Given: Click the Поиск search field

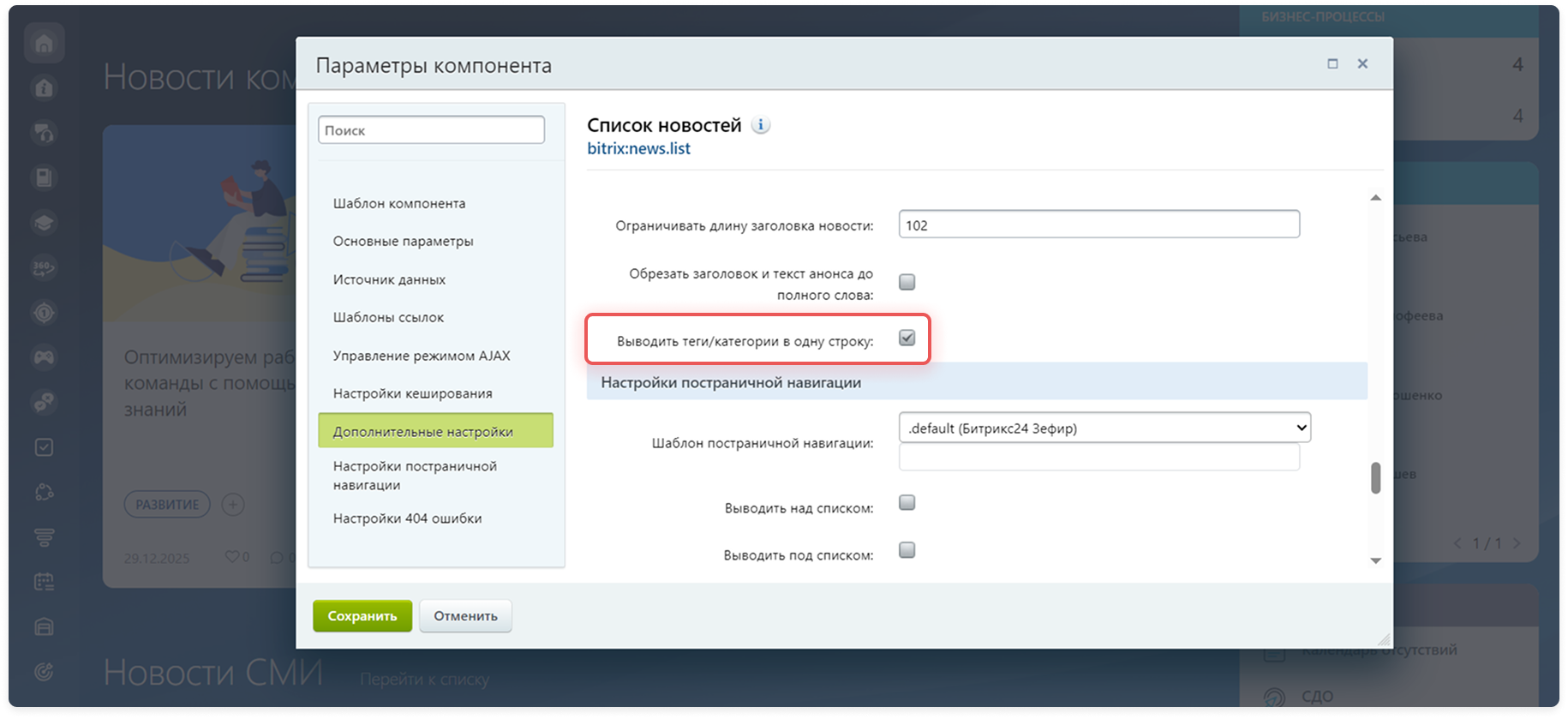Looking at the screenshot, I should [431, 130].
